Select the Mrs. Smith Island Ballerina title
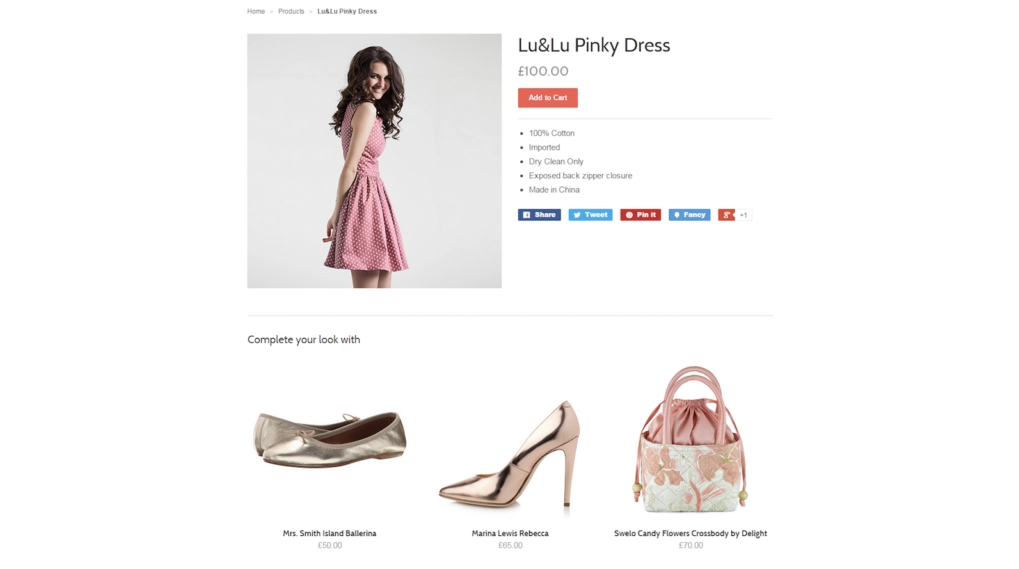1019x569 pixels. click(329, 533)
